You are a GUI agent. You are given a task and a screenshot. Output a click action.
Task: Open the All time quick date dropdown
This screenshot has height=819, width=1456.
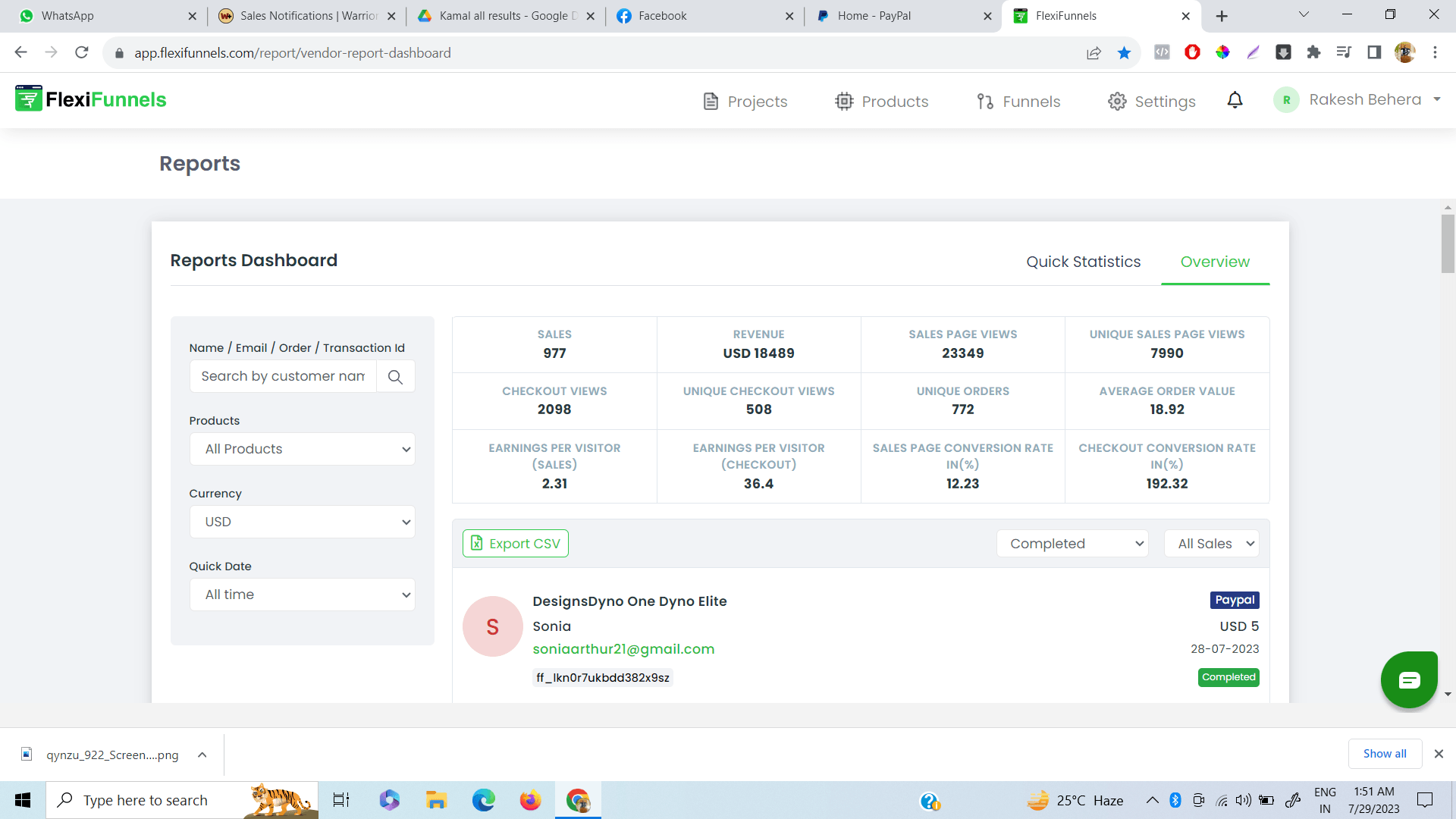click(302, 595)
